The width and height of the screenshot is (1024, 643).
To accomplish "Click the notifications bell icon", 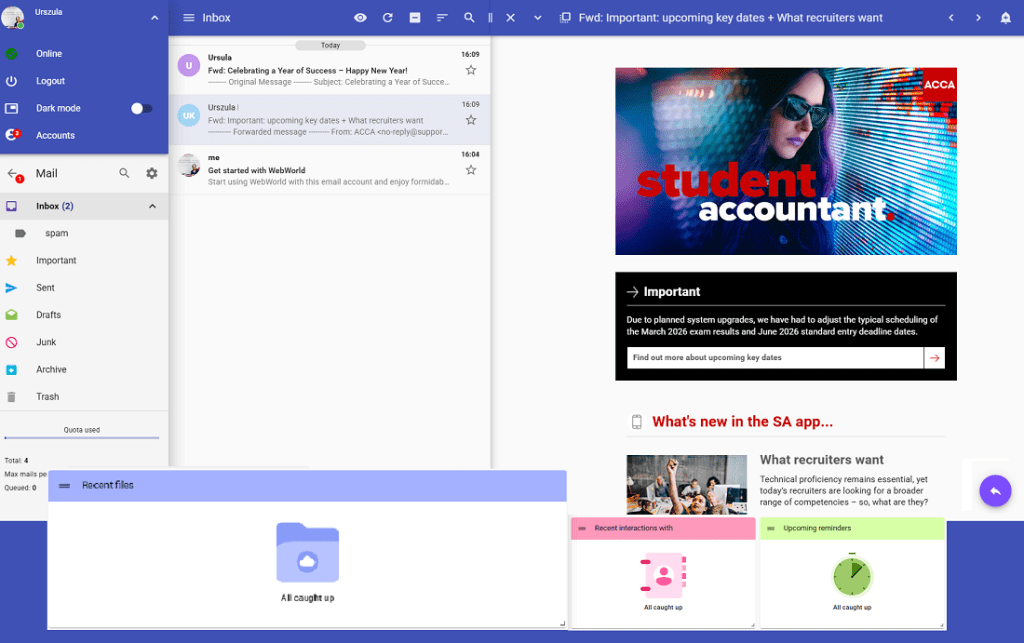I will pos(1005,18).
